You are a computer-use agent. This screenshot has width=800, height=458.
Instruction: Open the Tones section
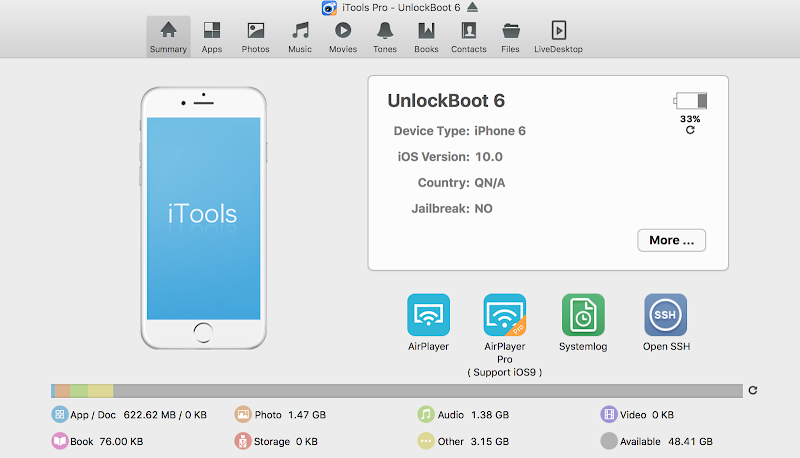(x=385, y=37)
